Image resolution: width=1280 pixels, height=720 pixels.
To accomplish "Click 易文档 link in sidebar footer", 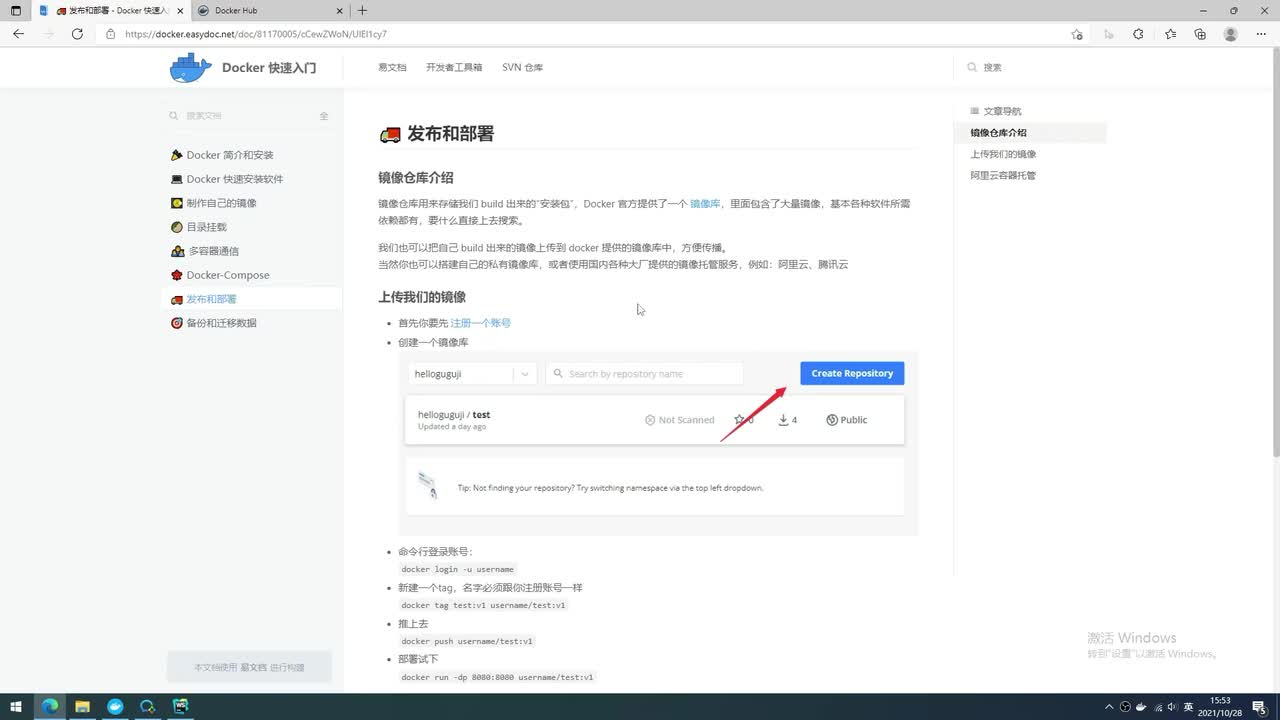I will click(252, 667).
